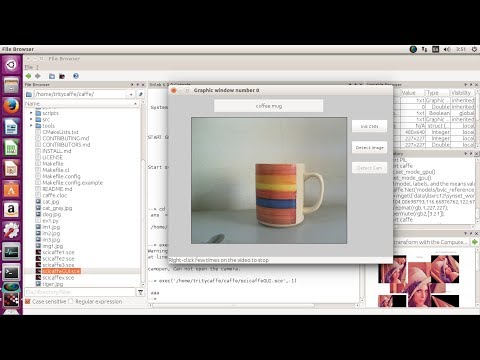Click the file/directory filter input field
The image size is (480, 360).
click(x=80, y=292)
